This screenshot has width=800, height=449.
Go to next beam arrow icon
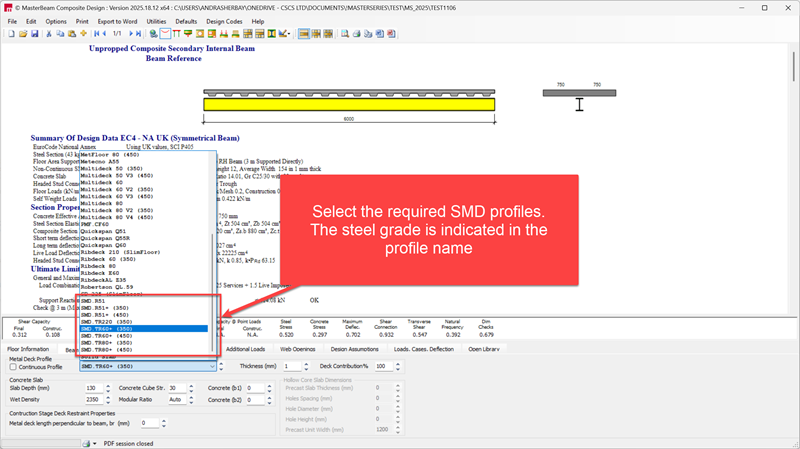click(x=131, y=34)
